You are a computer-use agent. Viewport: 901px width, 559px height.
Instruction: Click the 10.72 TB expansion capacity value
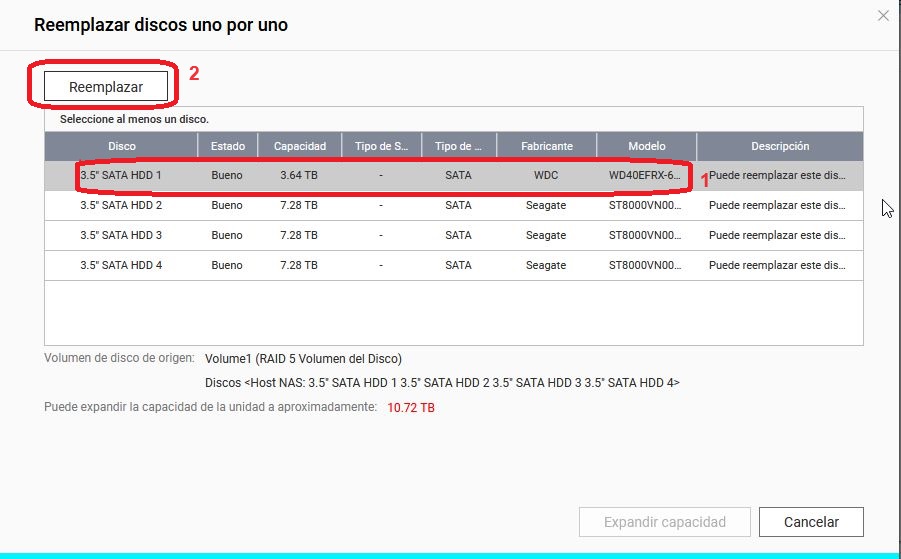[x=410, y=408]
